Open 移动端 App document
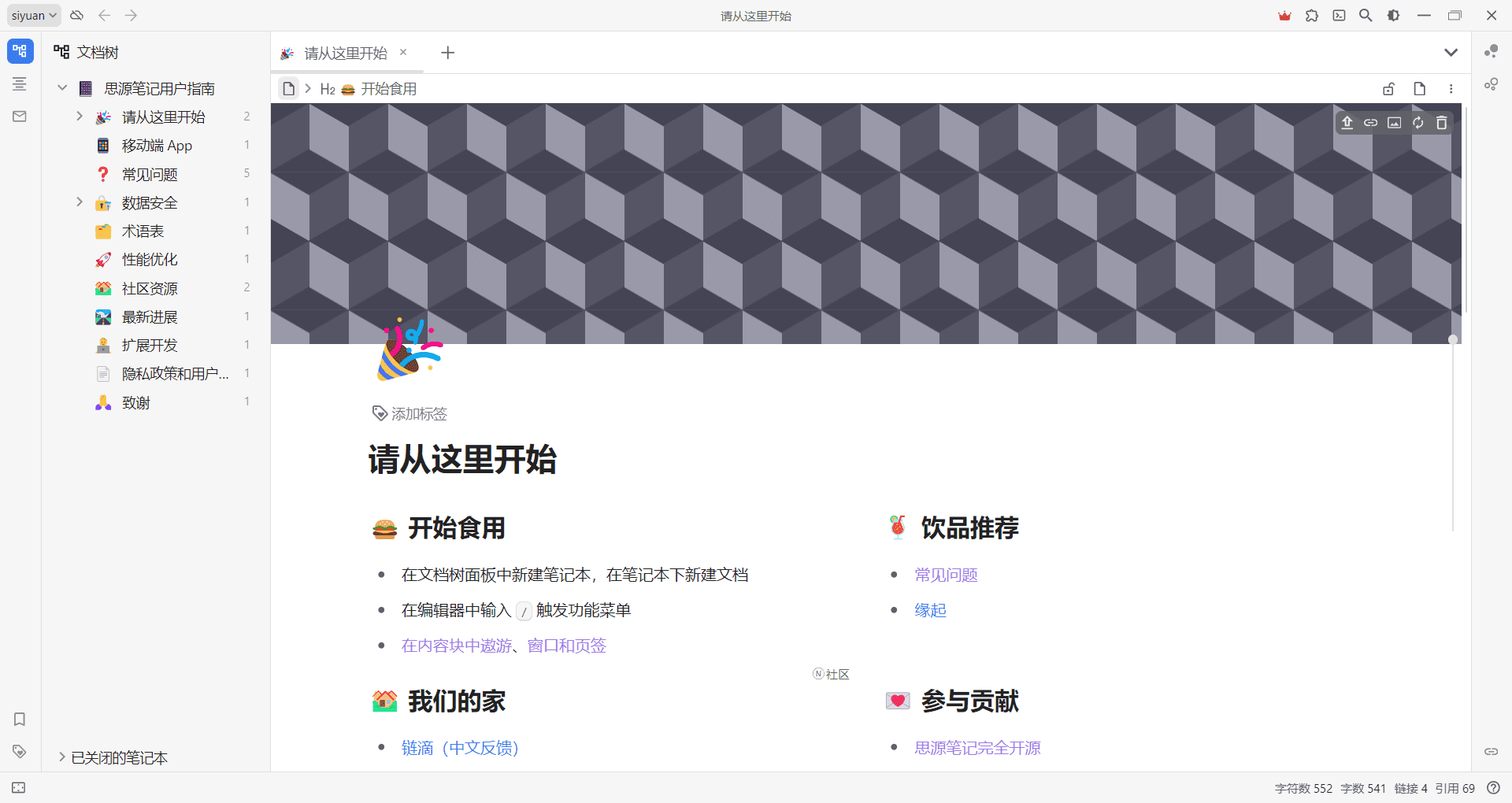 [x=157, y=146]
